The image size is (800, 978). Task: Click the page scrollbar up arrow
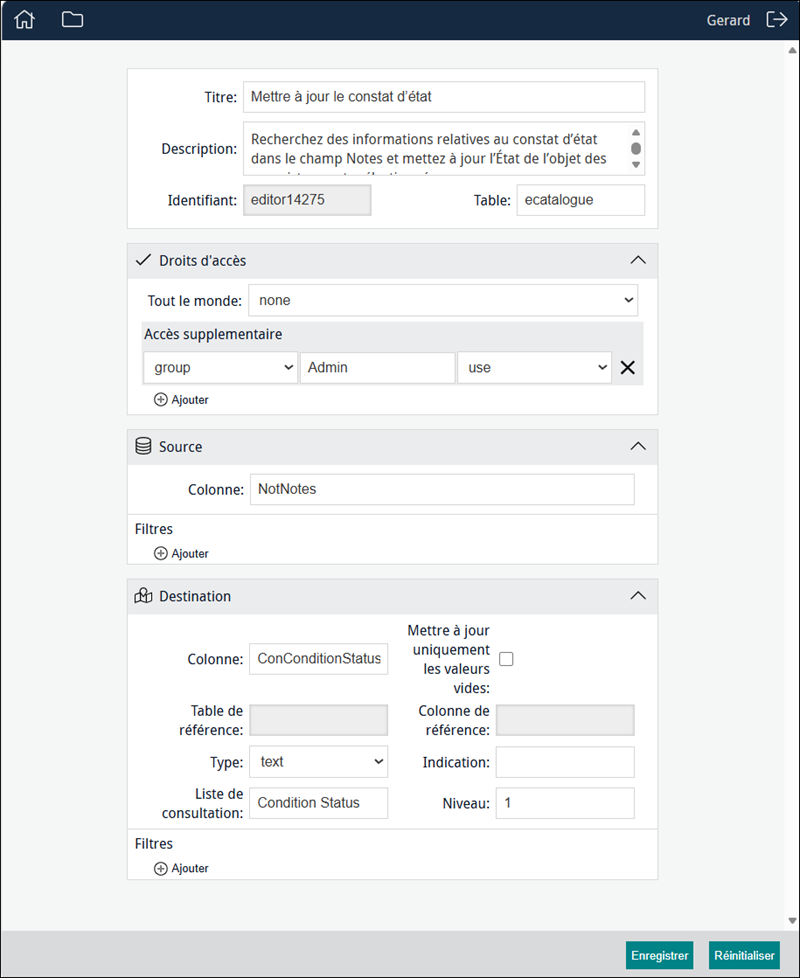click(x=793, y=50)
